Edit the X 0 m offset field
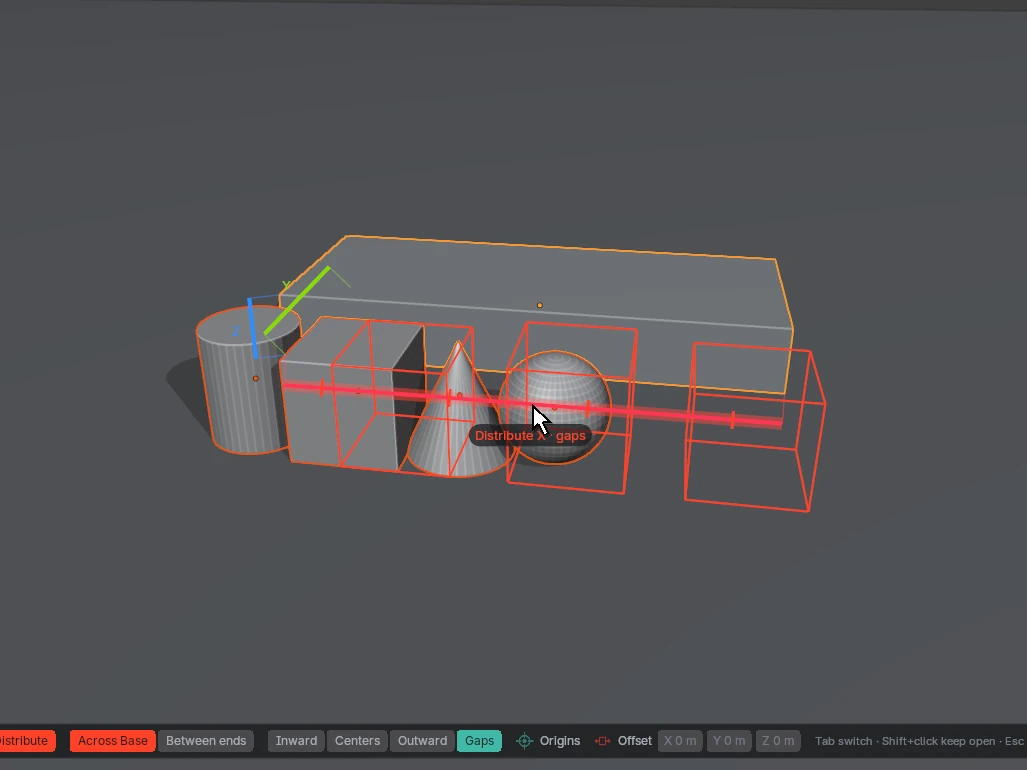1027x770 pixels. pos(681,741)
